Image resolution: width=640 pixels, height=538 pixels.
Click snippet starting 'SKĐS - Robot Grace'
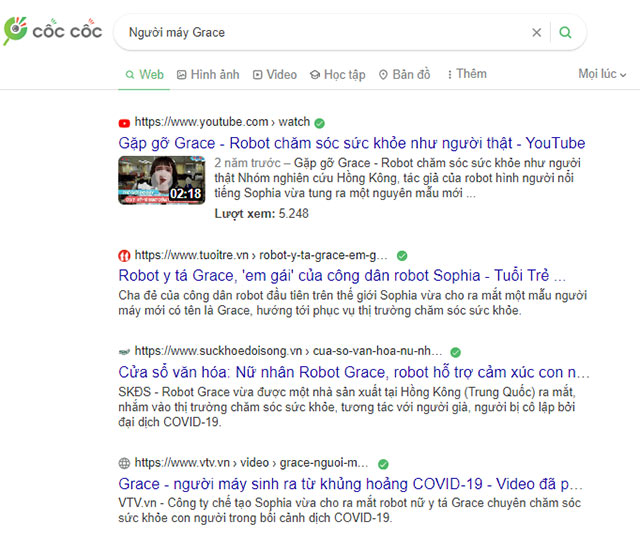(x=347, y=407)
